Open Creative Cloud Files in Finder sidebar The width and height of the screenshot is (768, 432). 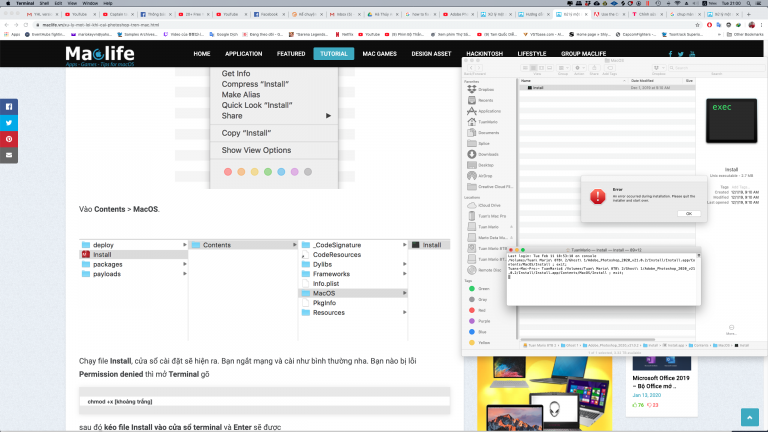coord(490,187)
